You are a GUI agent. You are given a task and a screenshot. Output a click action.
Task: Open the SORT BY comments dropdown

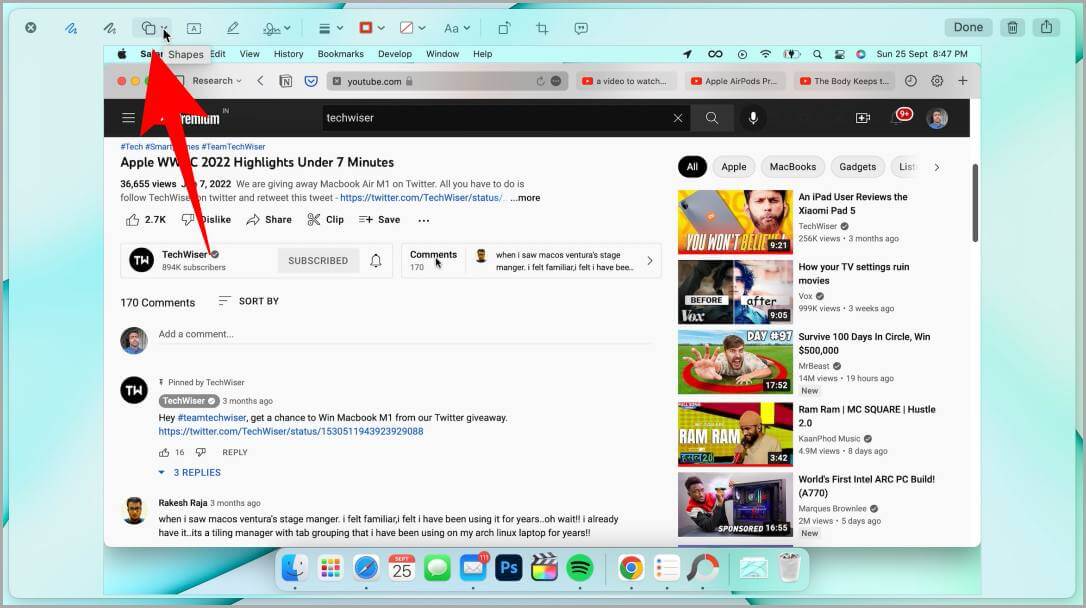click(x=248, y=301)
